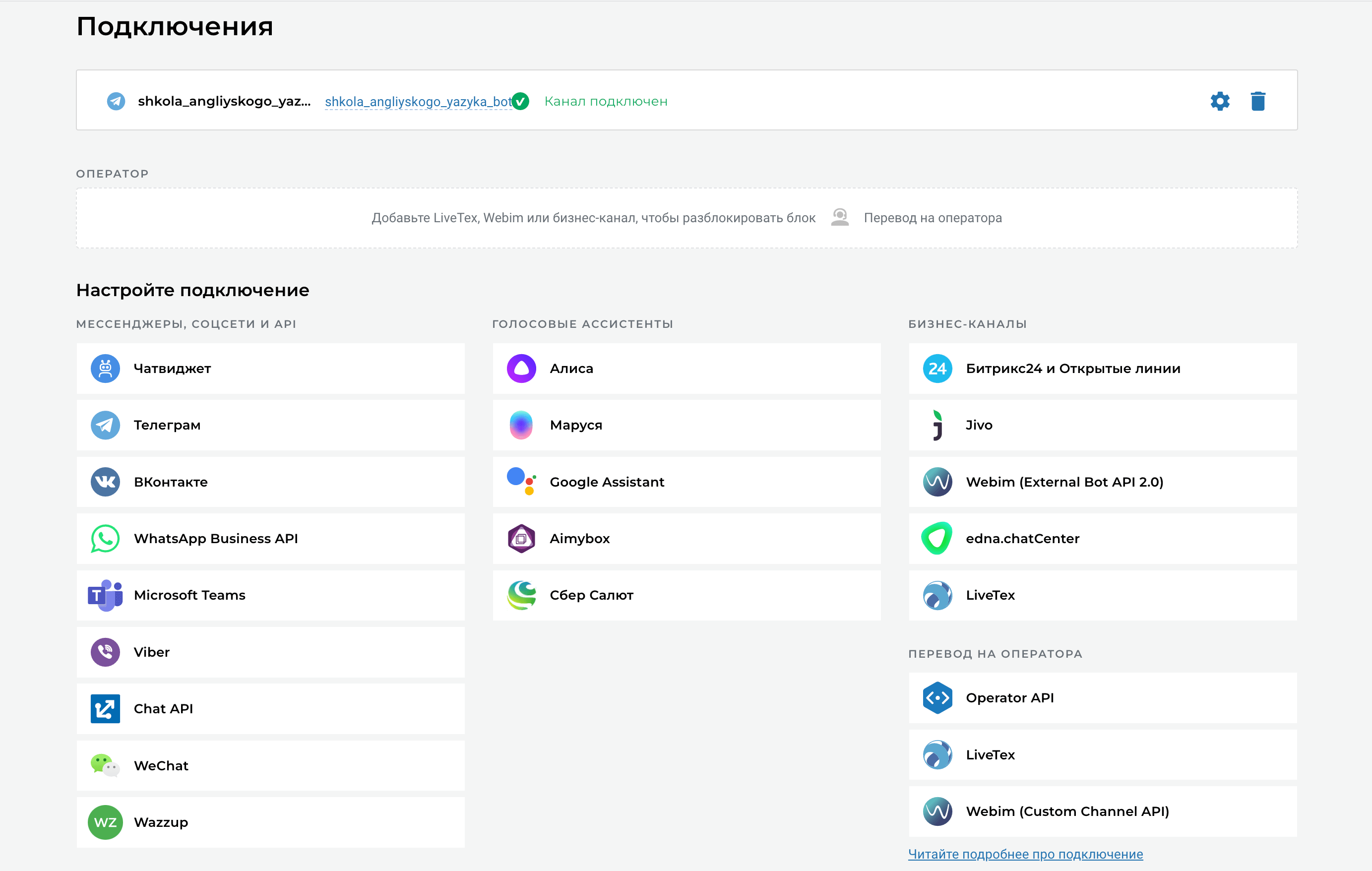Click the Маруся gradient icon

(x=521, y=425)
